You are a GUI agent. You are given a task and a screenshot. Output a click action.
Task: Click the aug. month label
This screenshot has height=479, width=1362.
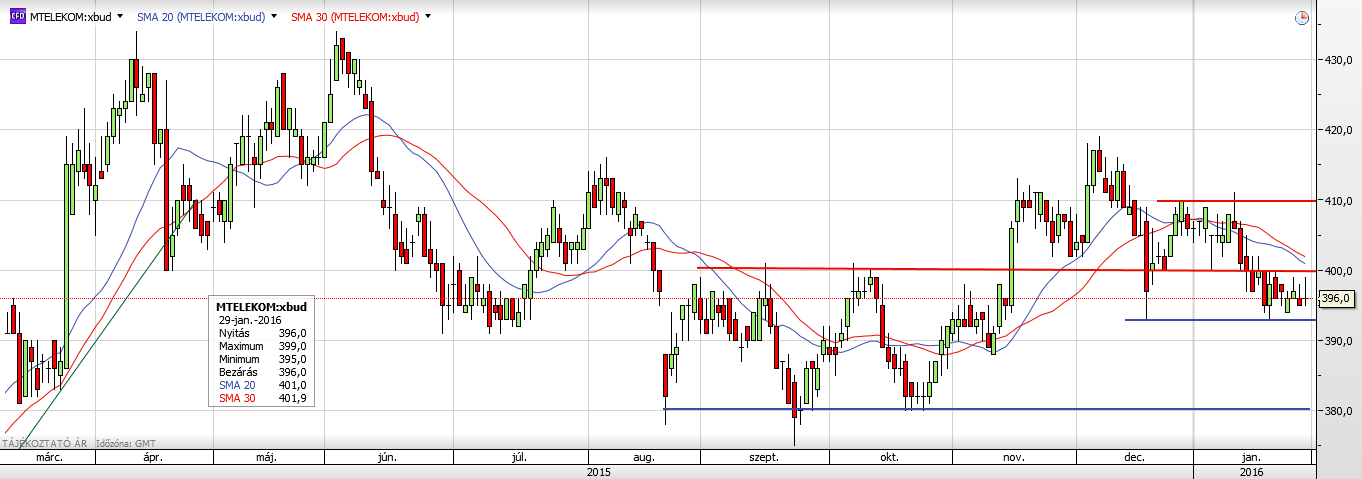click(x=644, y=458)
